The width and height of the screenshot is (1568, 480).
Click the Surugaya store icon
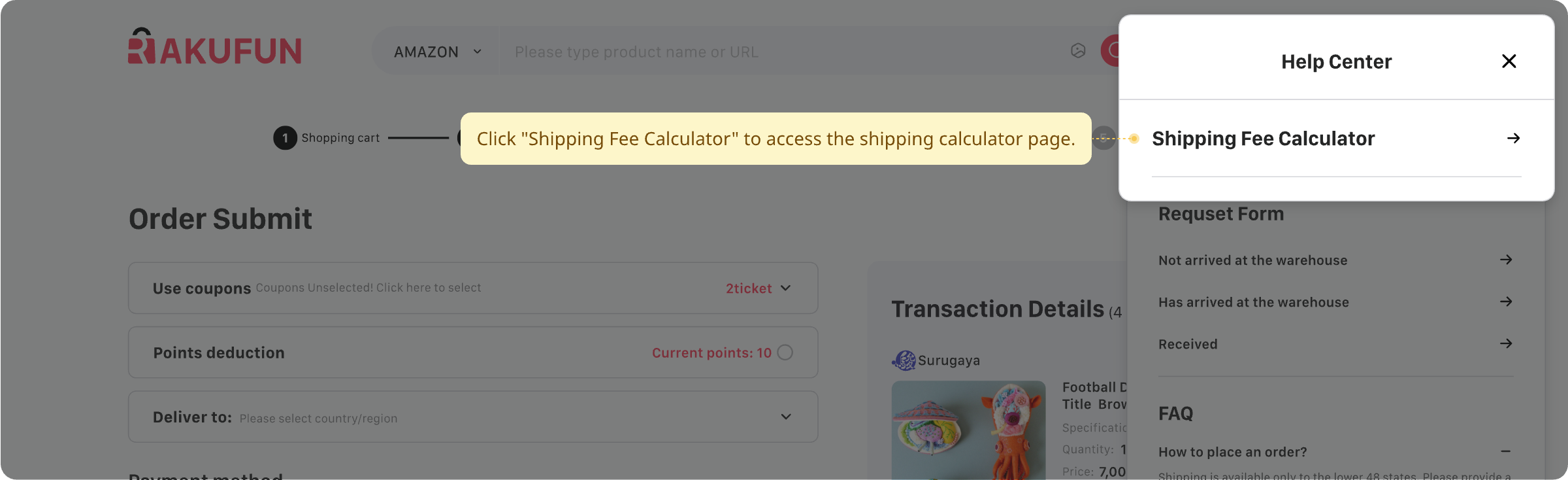(904, 360)
